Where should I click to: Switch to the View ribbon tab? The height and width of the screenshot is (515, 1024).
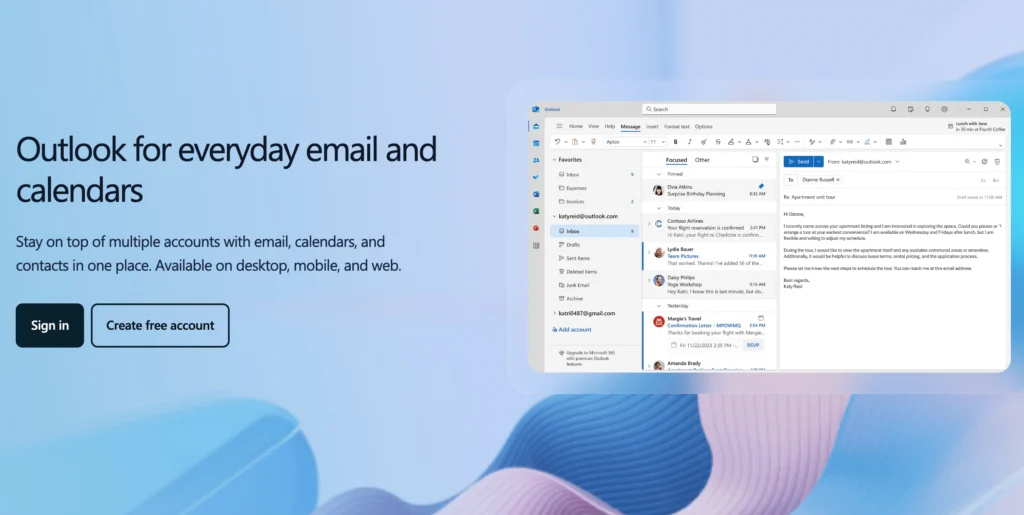pos(594,126)
